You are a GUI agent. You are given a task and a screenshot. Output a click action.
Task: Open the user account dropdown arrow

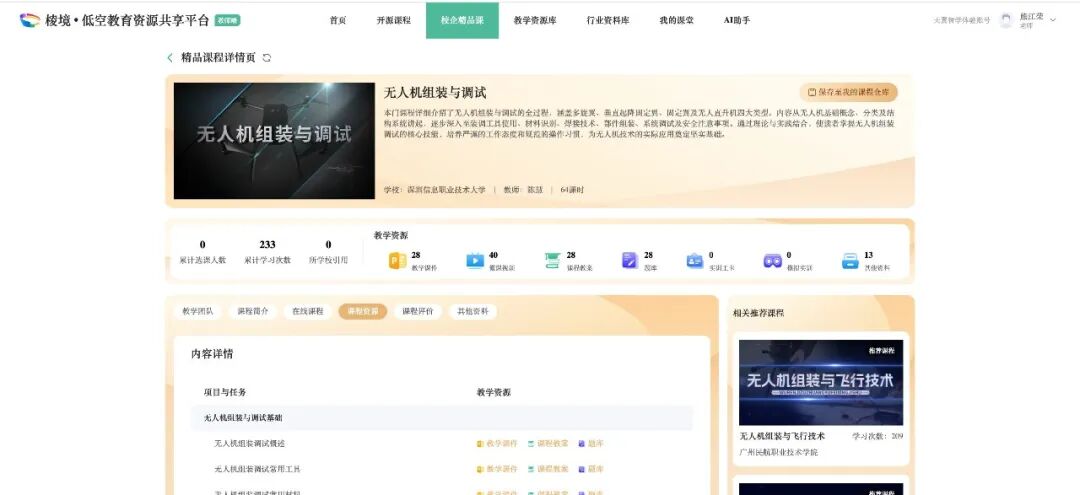pyautogui.click(x=1053, y=20)
